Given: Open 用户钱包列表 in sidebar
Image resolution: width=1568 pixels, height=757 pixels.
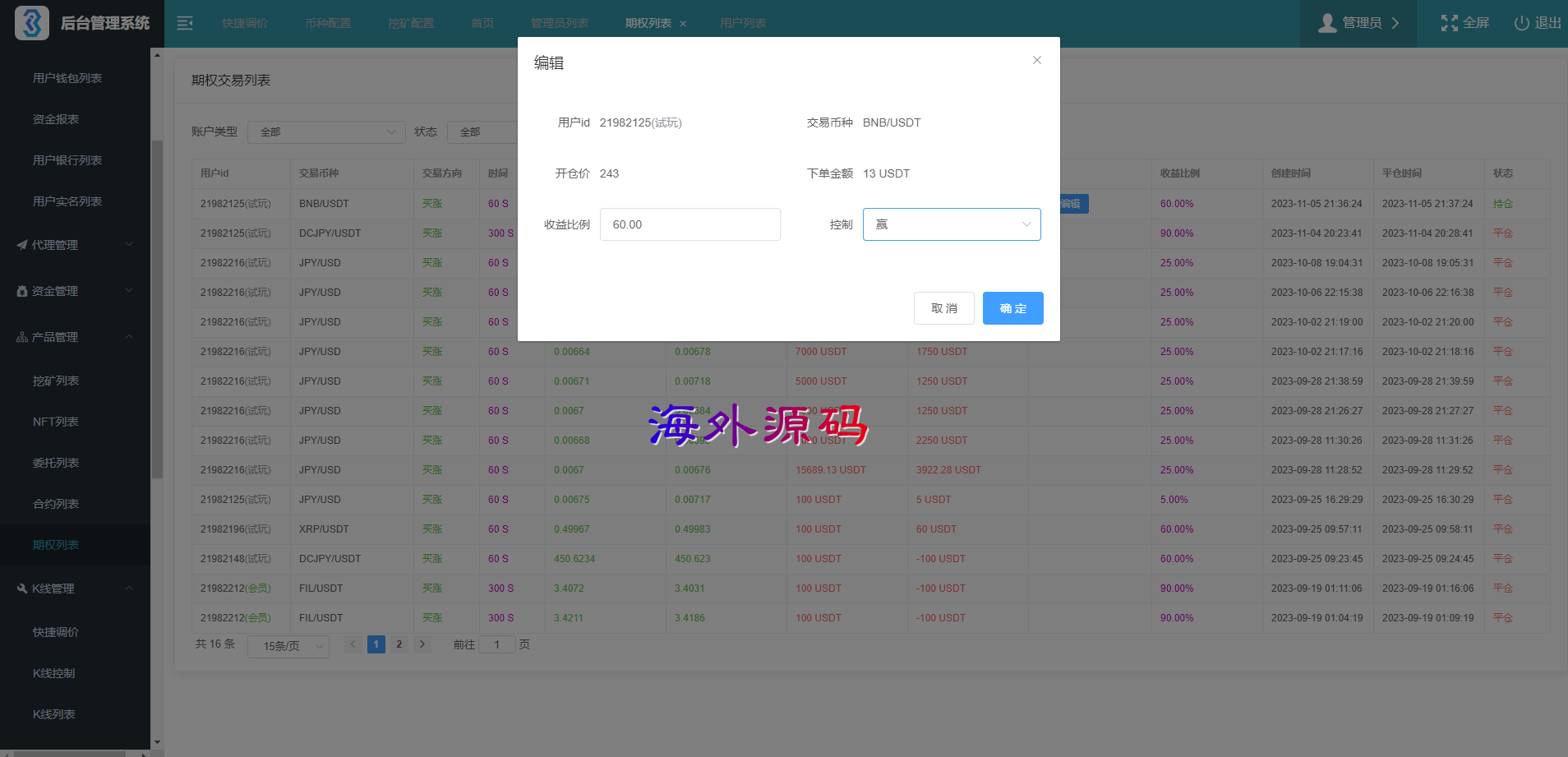Looking at the screenshot, I should pos(67,78).
